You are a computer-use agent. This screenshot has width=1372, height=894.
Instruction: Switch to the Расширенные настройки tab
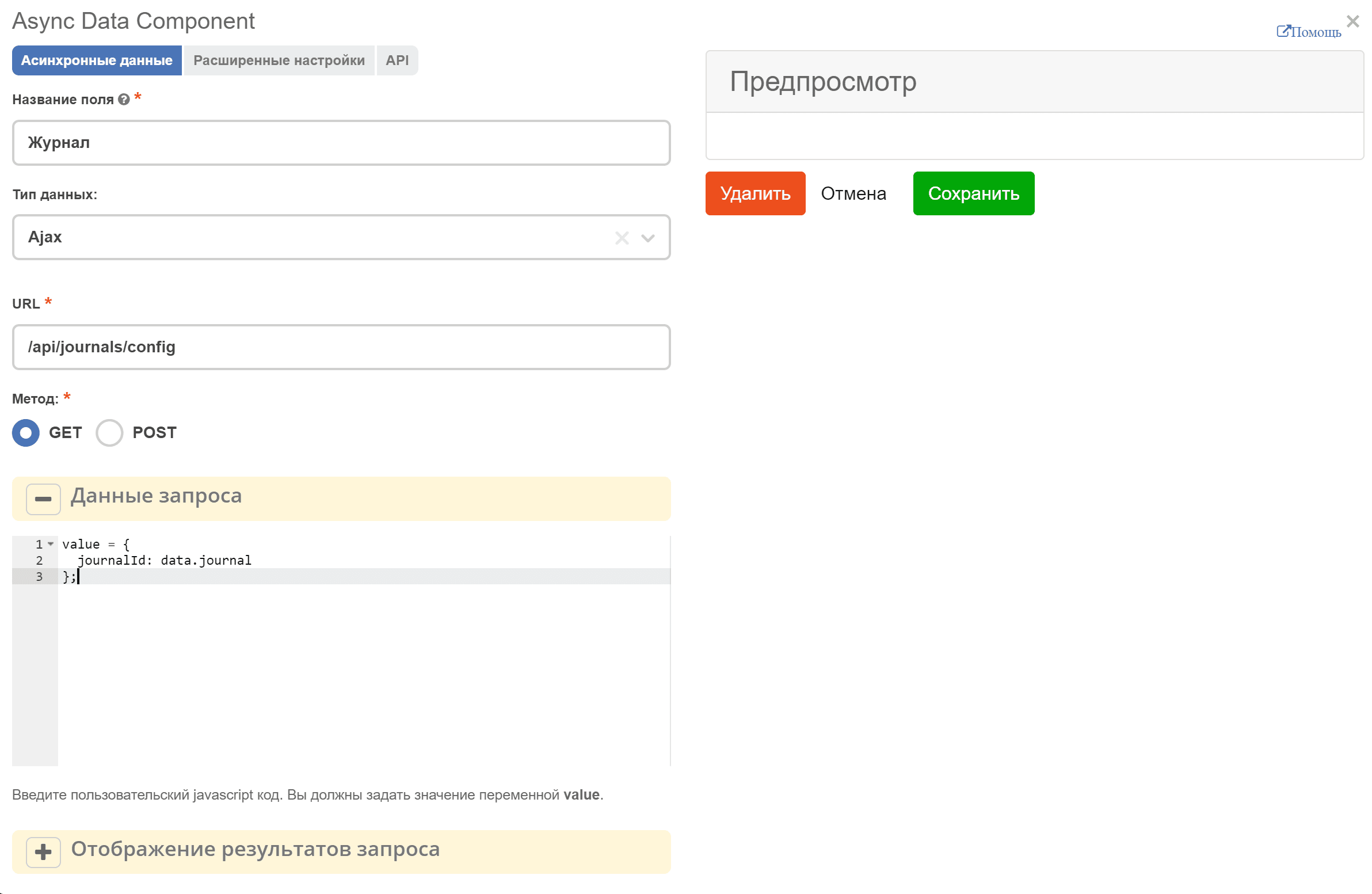point(279,60)
